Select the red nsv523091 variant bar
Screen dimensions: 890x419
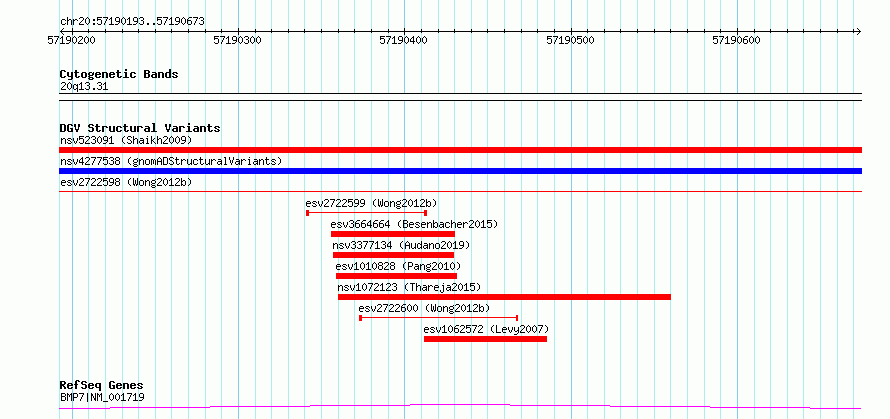pos(460,150)
